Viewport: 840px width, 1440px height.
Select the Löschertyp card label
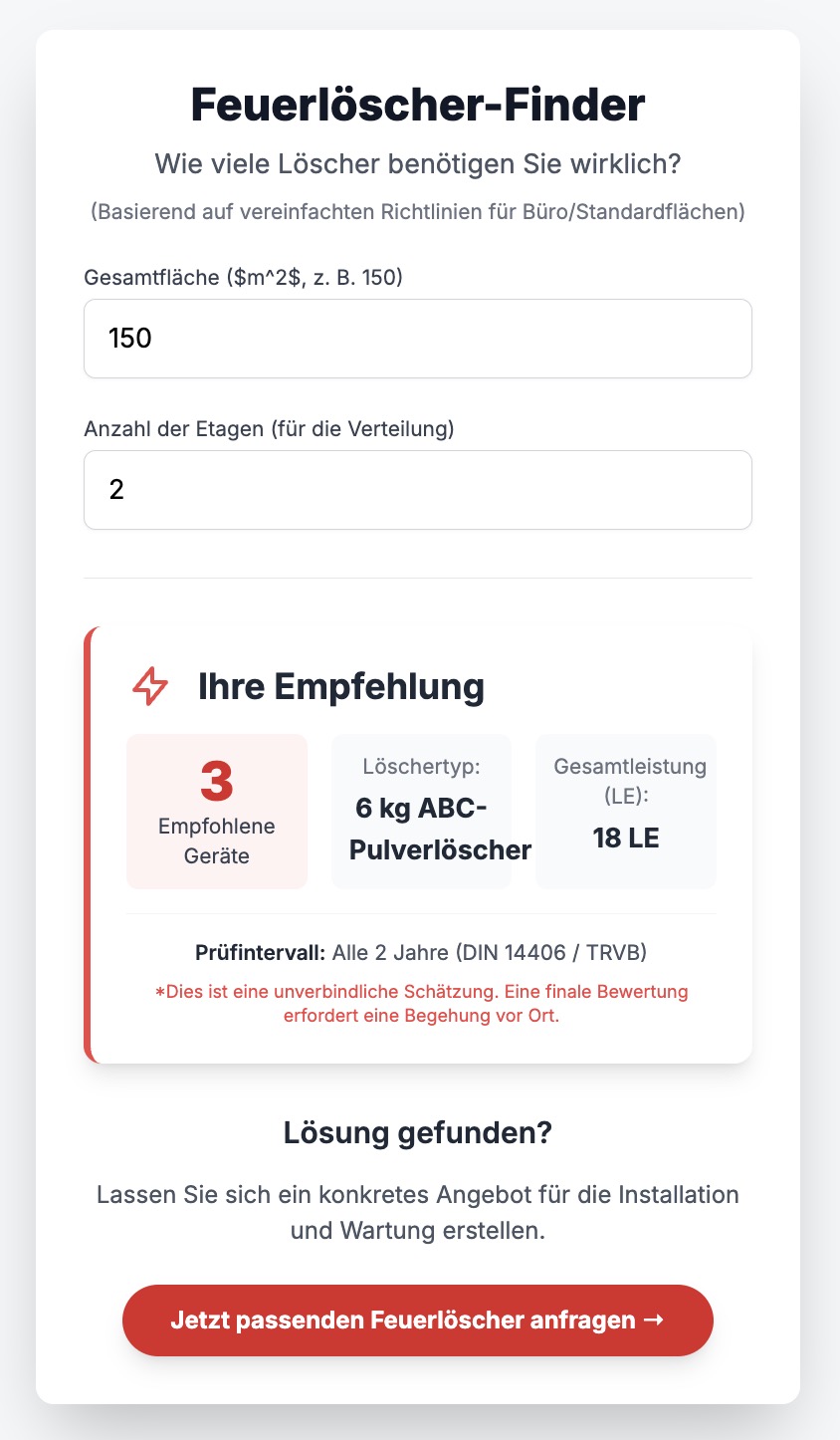pyautogui.click(x=421, y=767)
